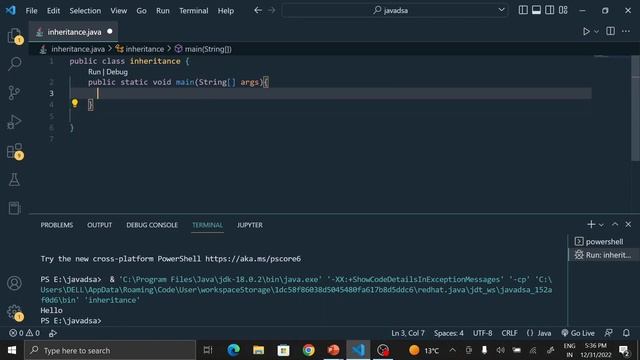Select the inheritance.java editor tab

pyautogui.click(x=73, y=31)
